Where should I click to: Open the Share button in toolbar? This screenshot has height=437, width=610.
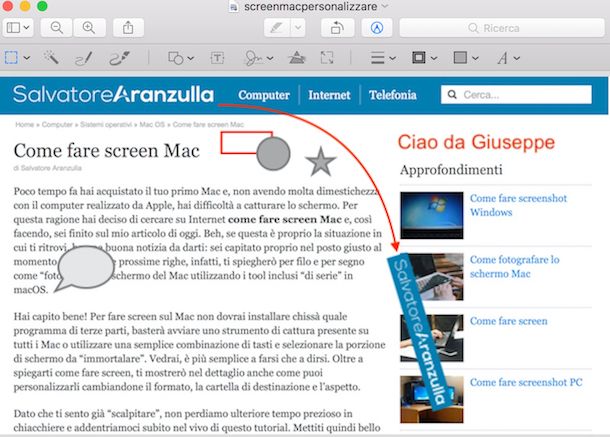point(128,28)
